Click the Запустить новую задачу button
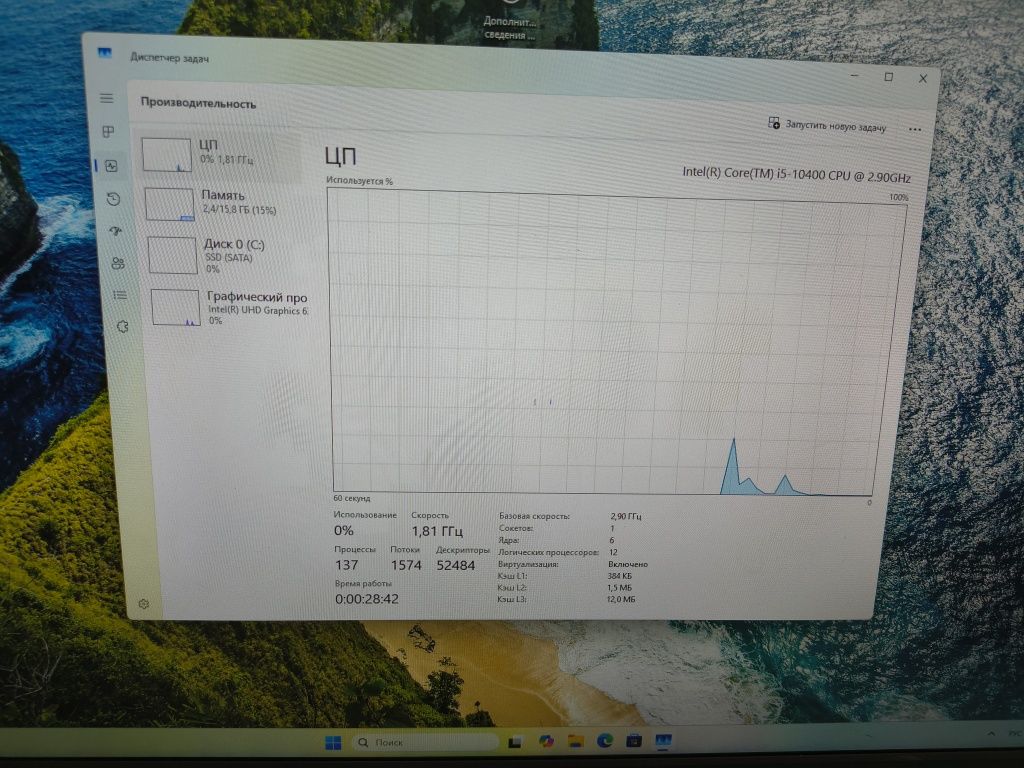 click(x=828, y=125)
